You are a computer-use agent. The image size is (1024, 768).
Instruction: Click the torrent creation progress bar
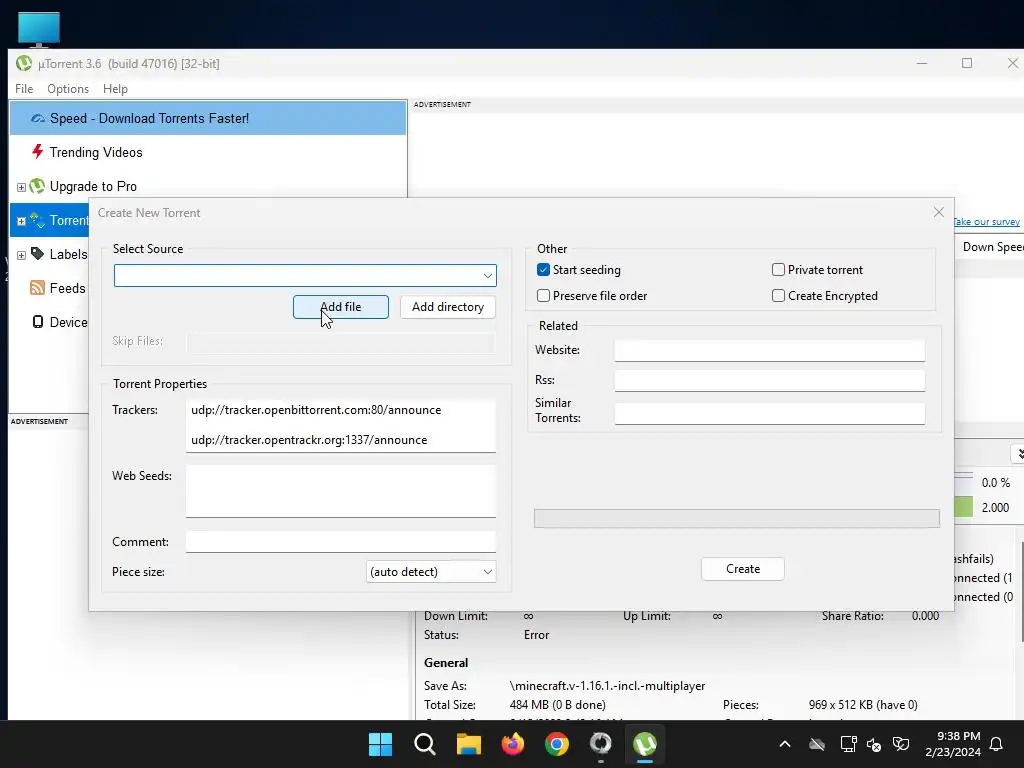coord(737,519)
